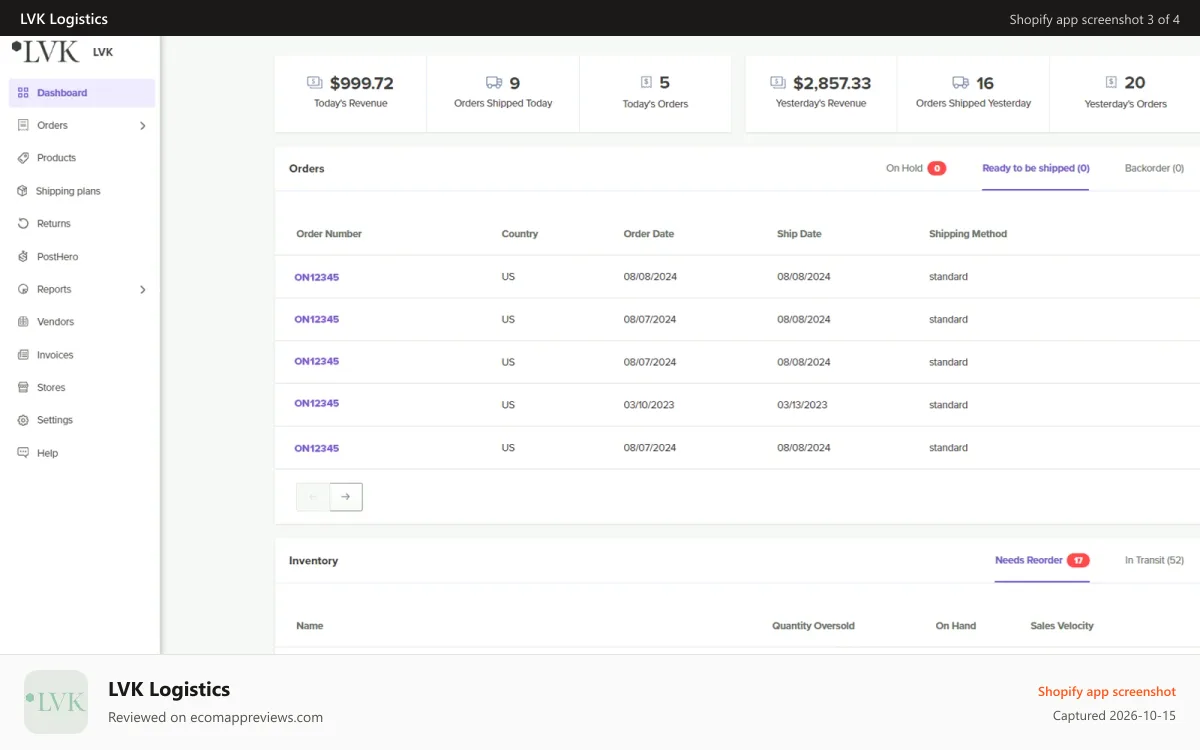Open ON12345 order dated 03/10/2023

pos(316,403)
